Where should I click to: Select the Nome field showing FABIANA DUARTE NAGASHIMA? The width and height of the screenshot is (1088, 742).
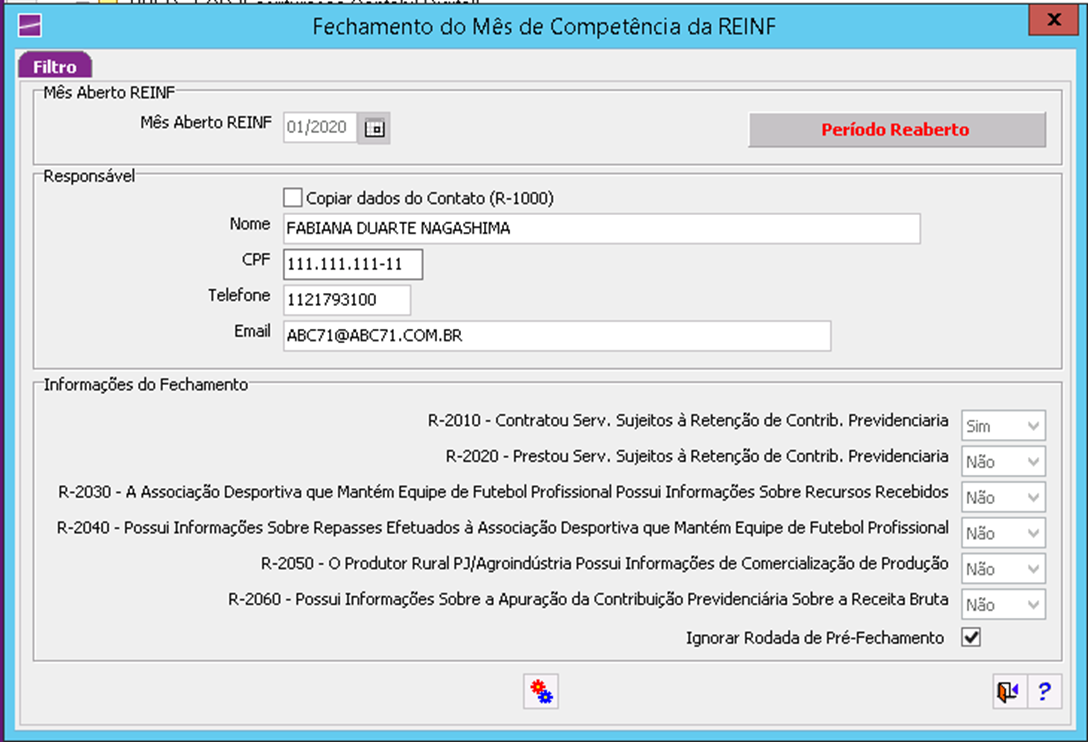point(600,228)
